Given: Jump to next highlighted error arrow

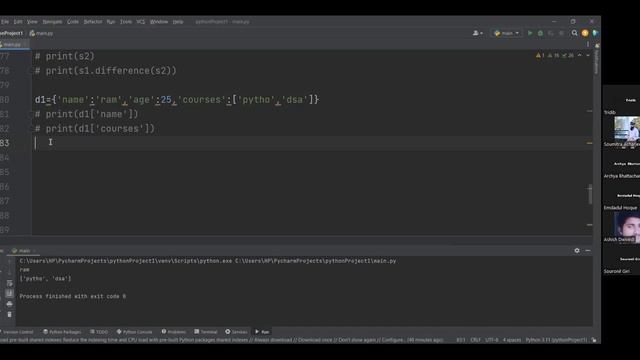Looking at the screenshot, I should (x=588, y=56).
